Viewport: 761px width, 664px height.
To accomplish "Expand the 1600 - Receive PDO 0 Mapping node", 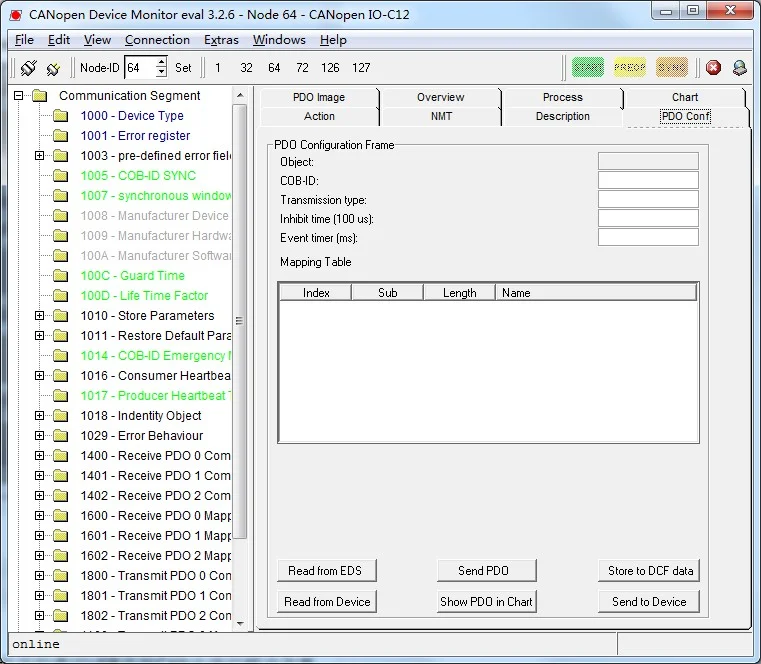I will pos(39,515).
